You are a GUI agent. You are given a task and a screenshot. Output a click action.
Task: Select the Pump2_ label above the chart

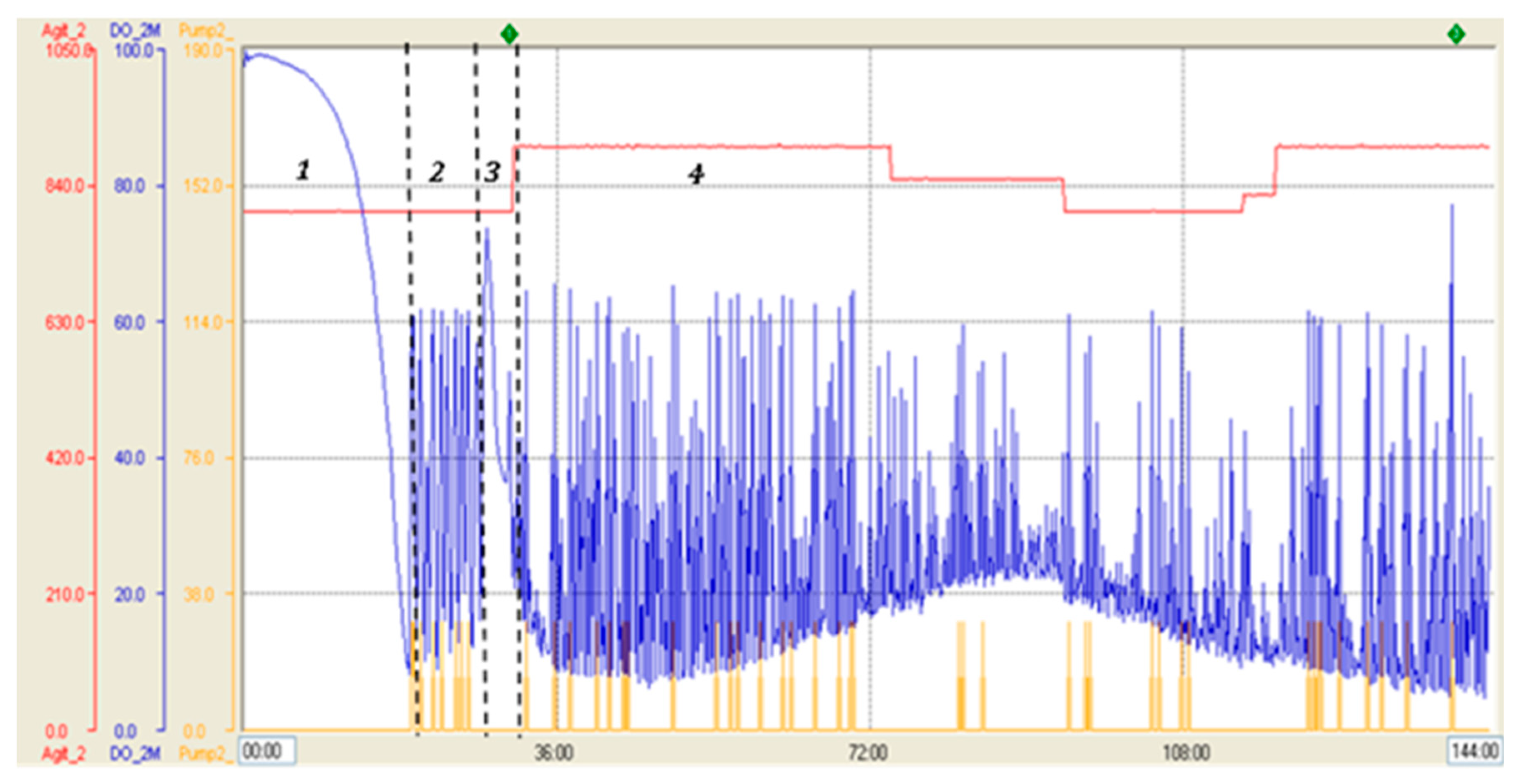pos(205,31)
